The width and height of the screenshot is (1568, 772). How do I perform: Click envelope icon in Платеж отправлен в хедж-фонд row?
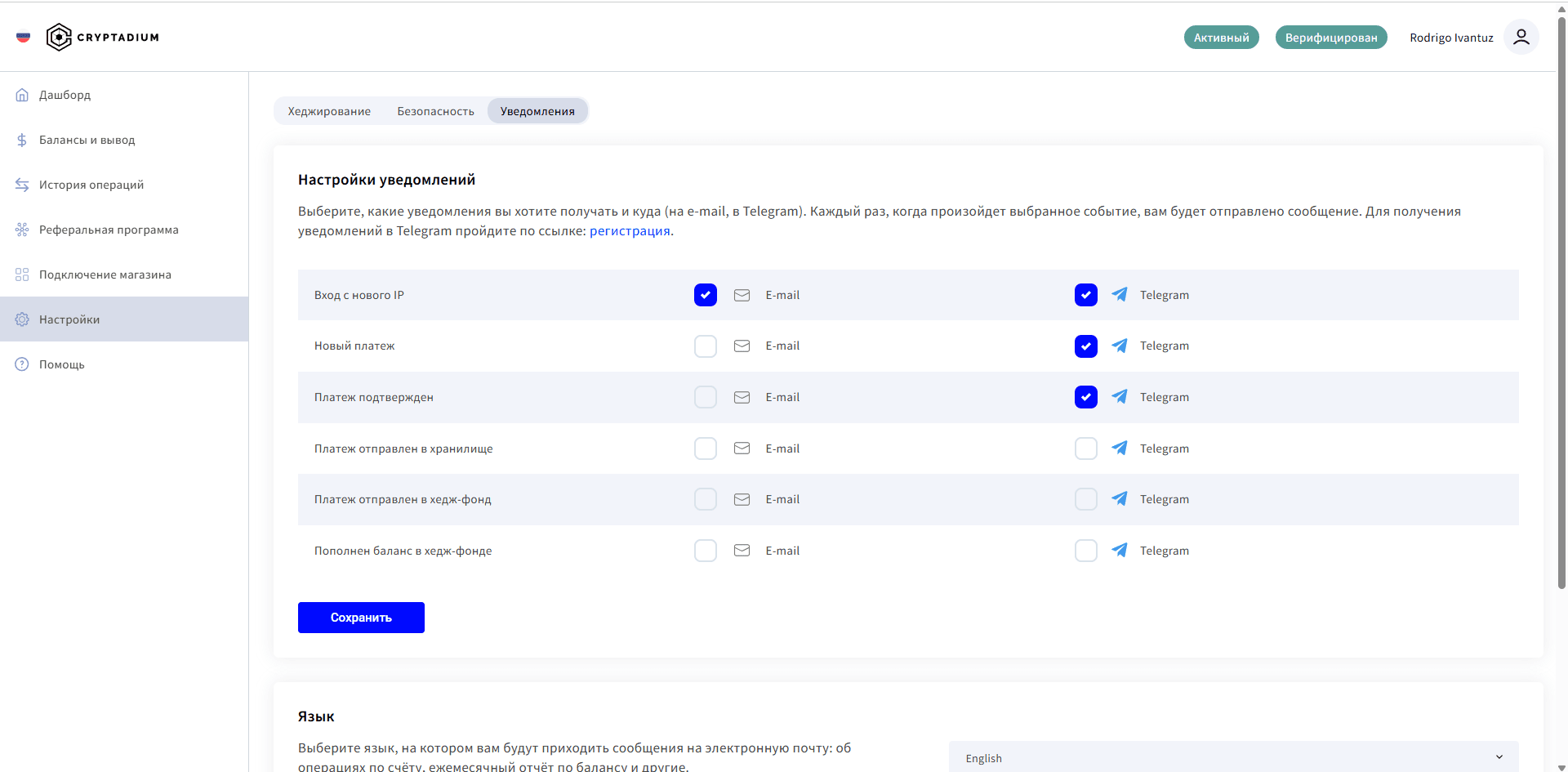coord(742,499)
